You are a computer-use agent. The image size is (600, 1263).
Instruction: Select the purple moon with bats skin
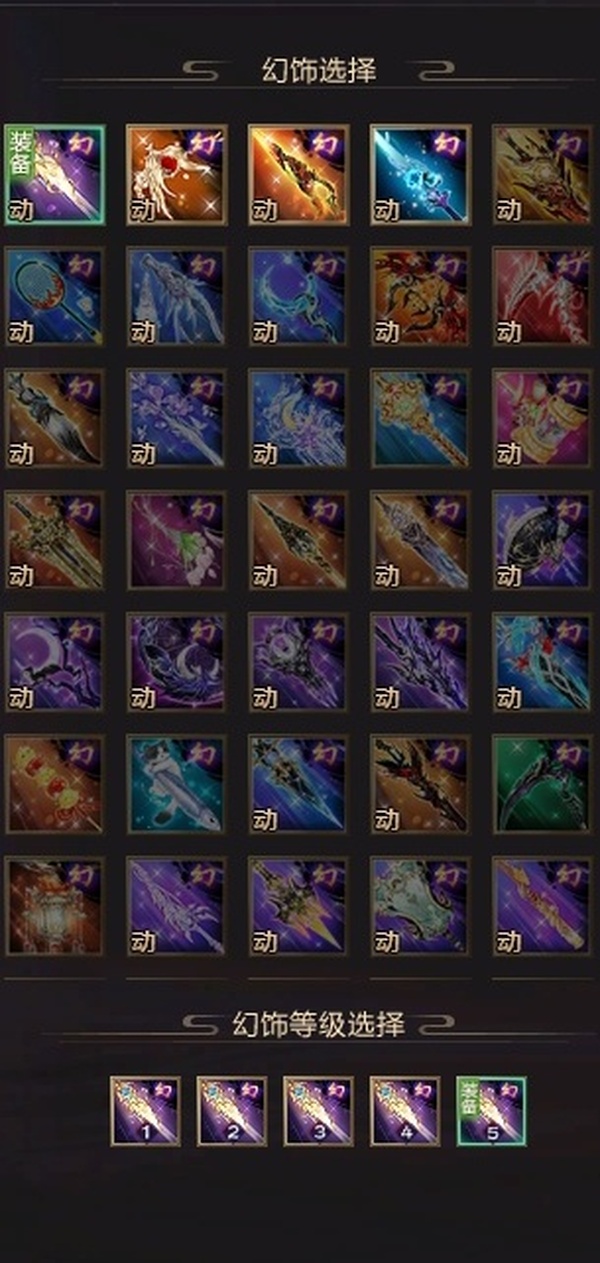point(55,662)
